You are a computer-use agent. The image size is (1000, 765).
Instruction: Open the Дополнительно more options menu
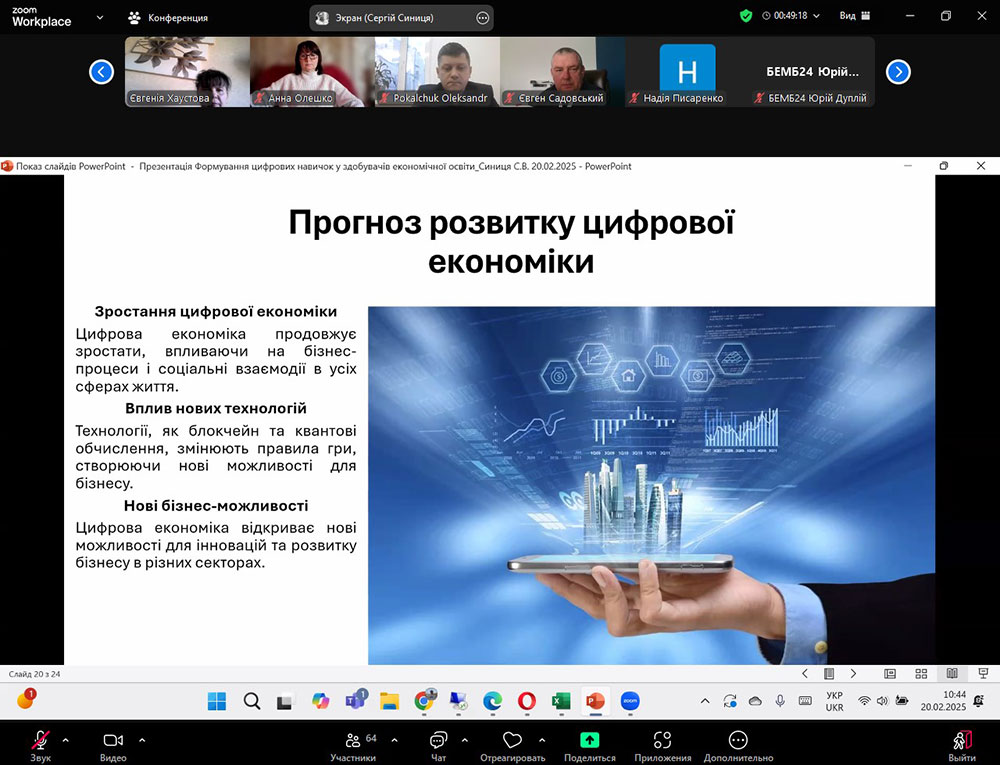pos(738,741)
